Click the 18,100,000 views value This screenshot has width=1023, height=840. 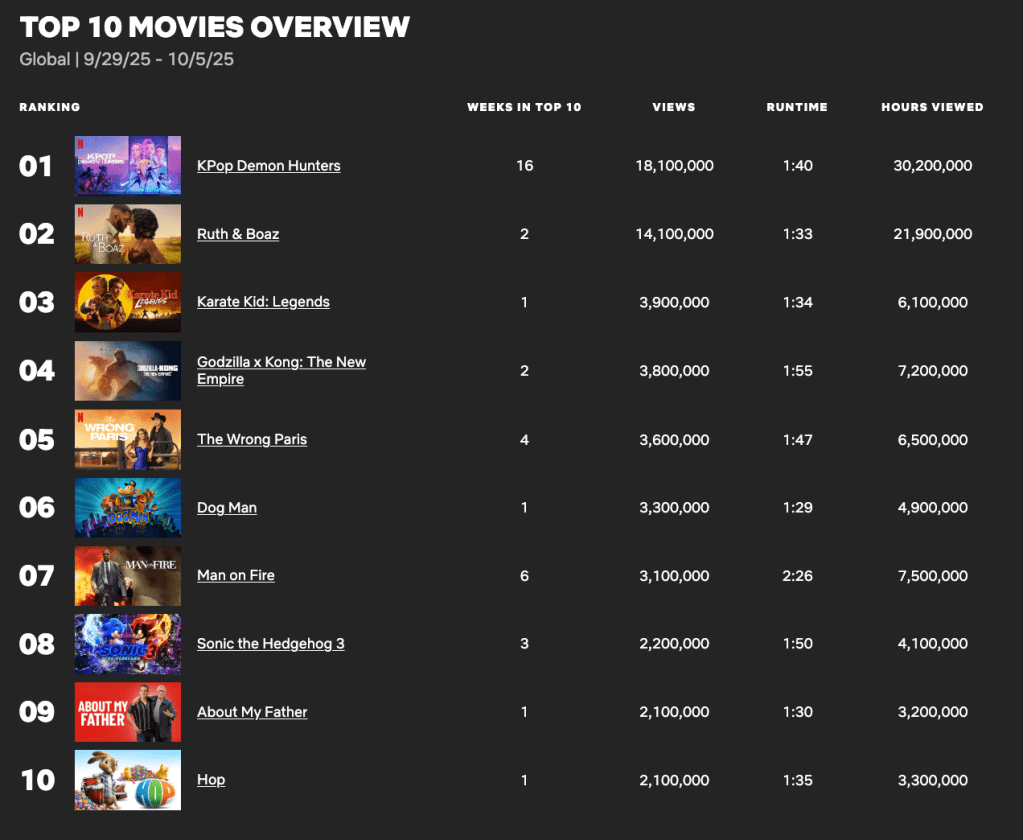(675, 166)
